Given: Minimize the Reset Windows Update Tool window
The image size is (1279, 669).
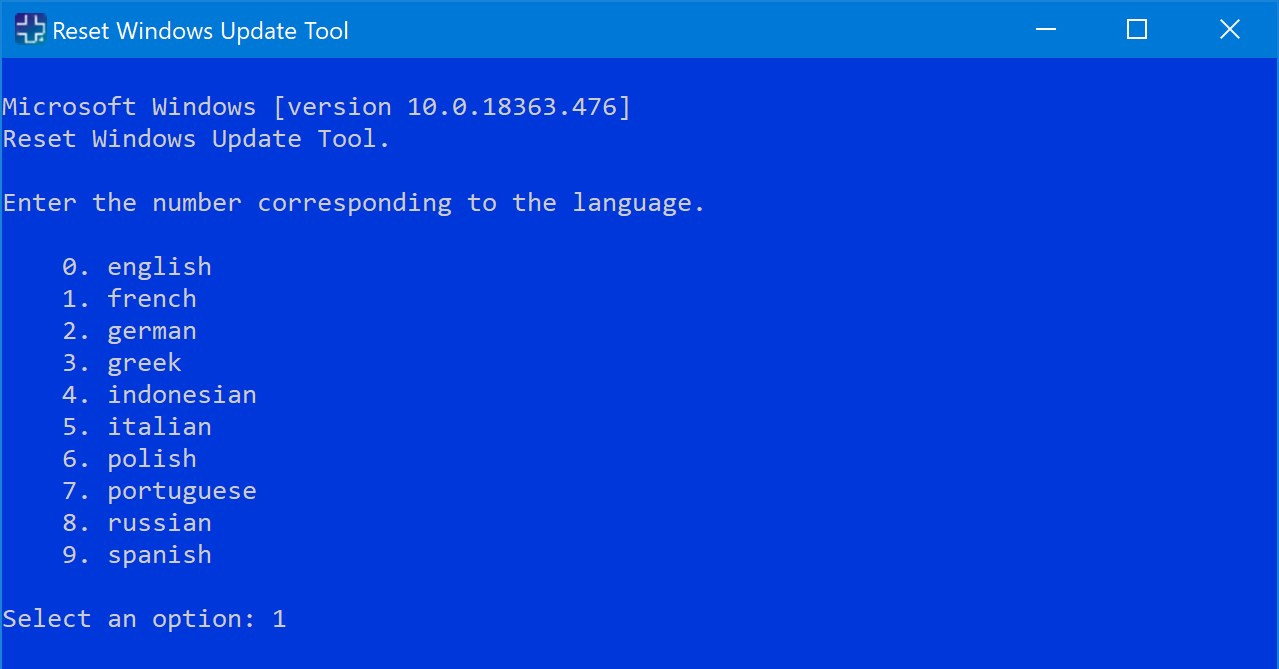Looking at the screenshot, I should (1044, 30).
